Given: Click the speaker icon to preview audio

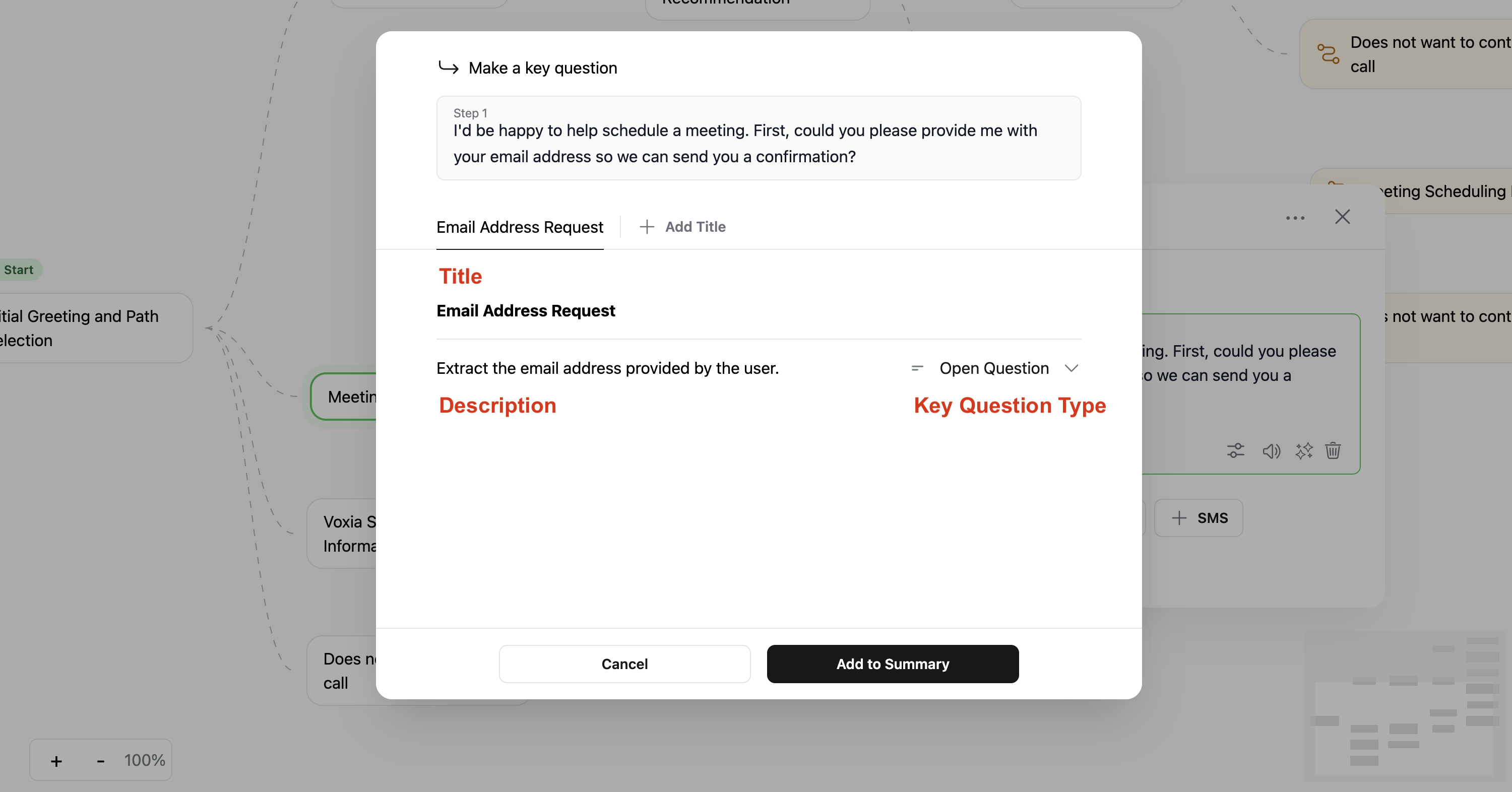Looking at the screenshot, I should pos(1272,450).
